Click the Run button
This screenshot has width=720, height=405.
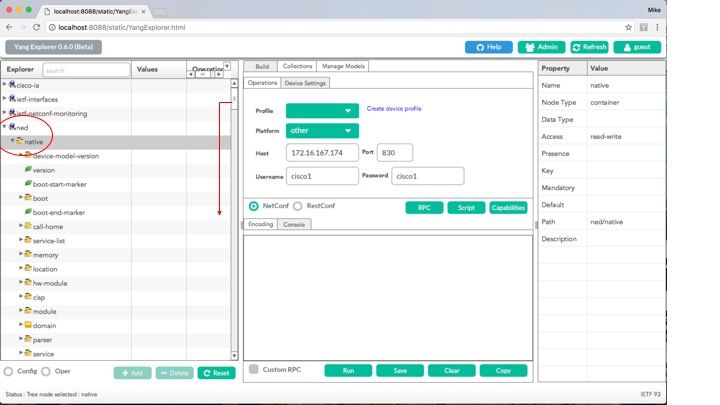tap(348, 371)
